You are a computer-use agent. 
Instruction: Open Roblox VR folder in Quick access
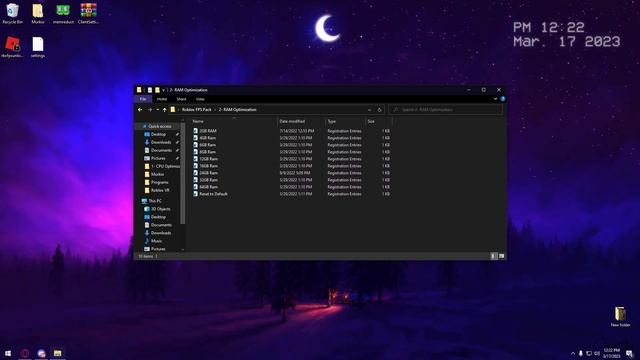[x=157, y=190]
